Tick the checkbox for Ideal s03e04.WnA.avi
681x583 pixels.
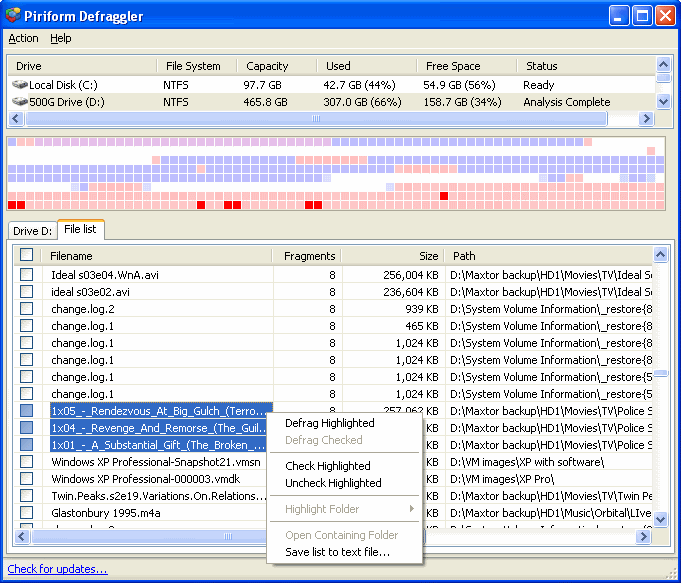[x=27, y=275]
